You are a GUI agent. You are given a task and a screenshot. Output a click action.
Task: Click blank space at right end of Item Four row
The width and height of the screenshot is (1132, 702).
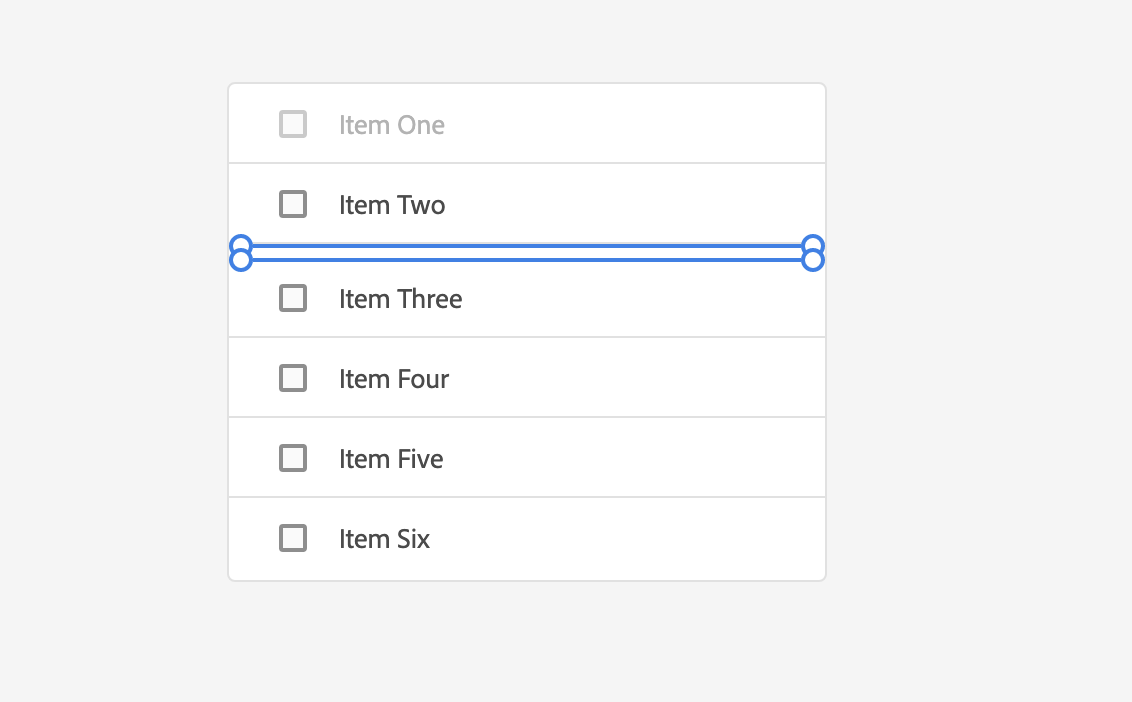[x=740, y=379]
